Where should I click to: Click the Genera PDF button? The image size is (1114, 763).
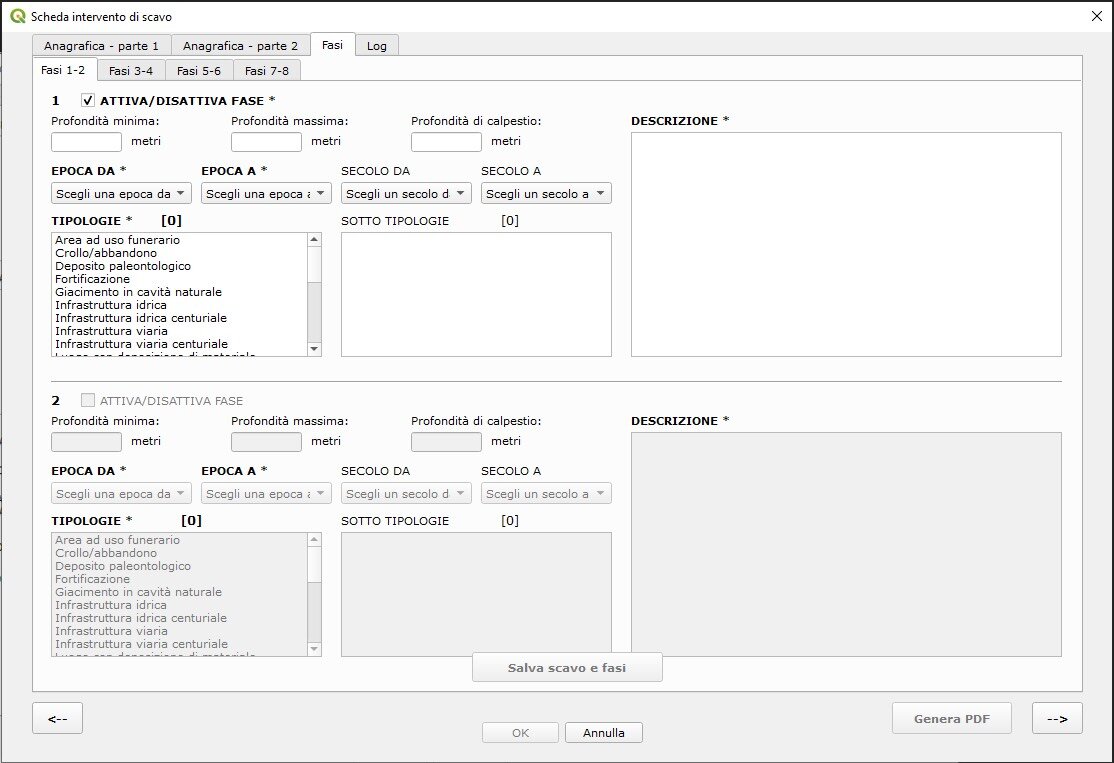click(x=951, y=718)
